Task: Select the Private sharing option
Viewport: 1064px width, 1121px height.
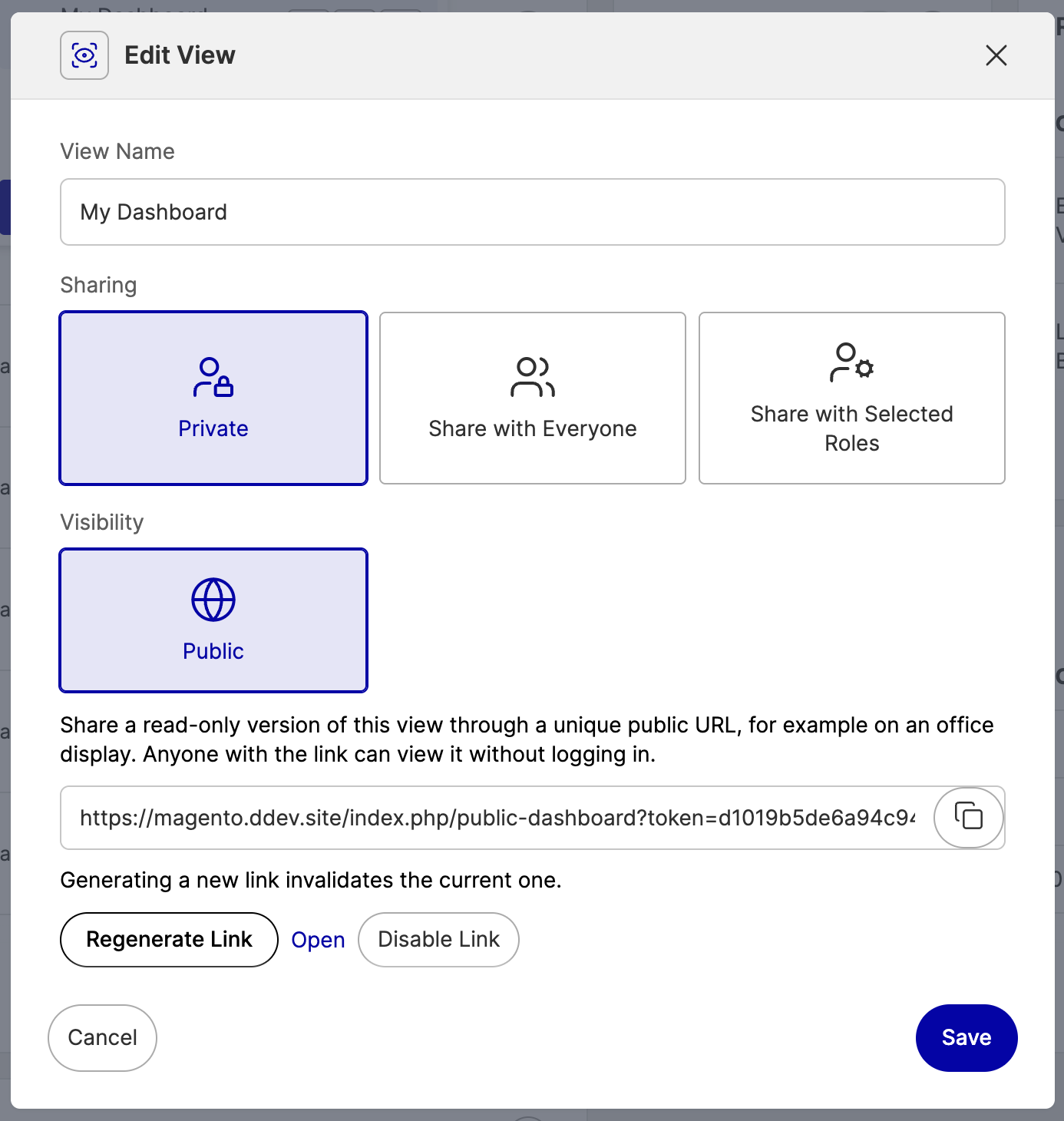Action: point(213,398)
